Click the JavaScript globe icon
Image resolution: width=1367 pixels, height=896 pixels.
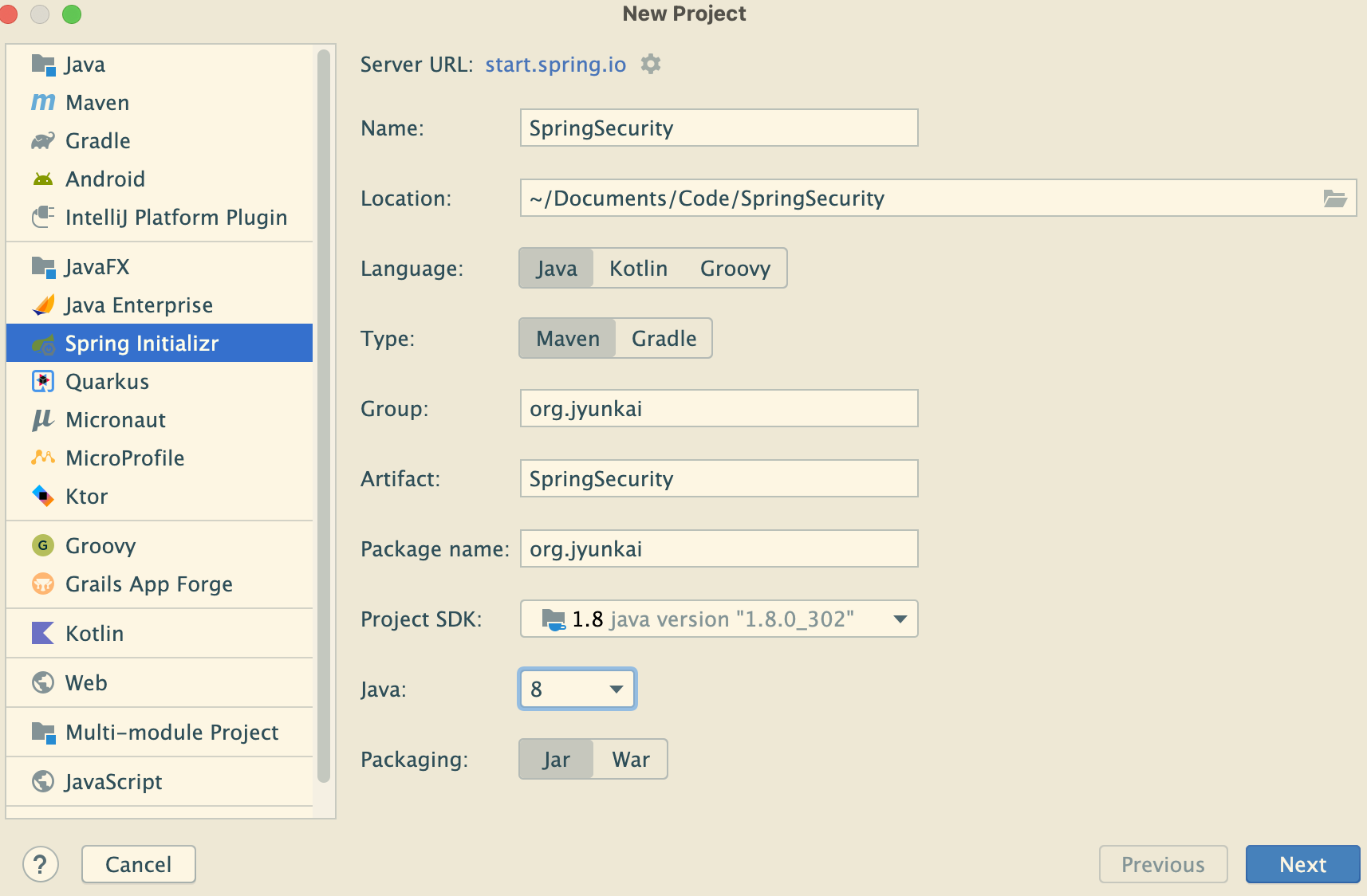tap(43, 782)
